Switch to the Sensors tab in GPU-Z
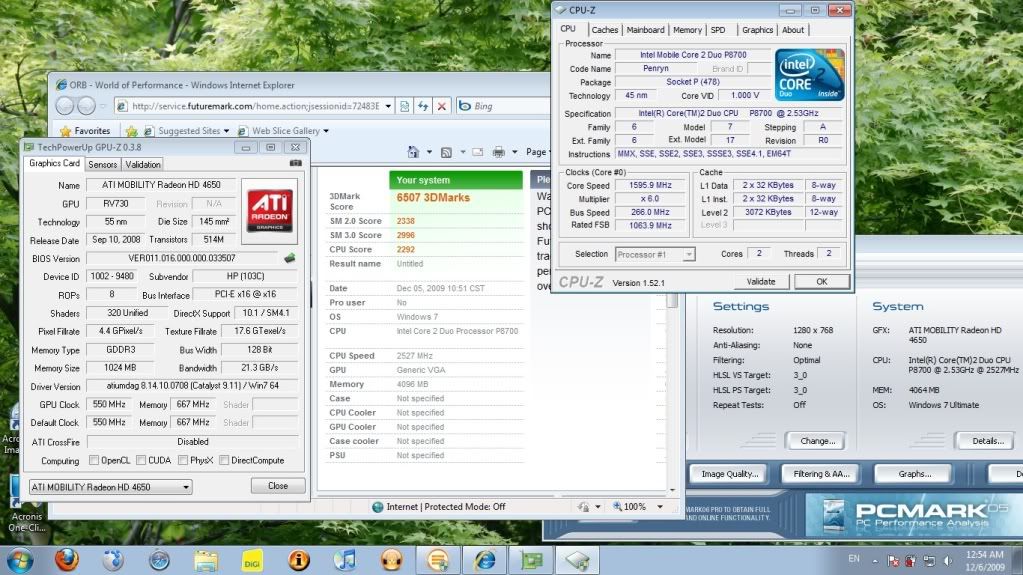This screenshot has width=1023, height=575. [x=103, y=164]
